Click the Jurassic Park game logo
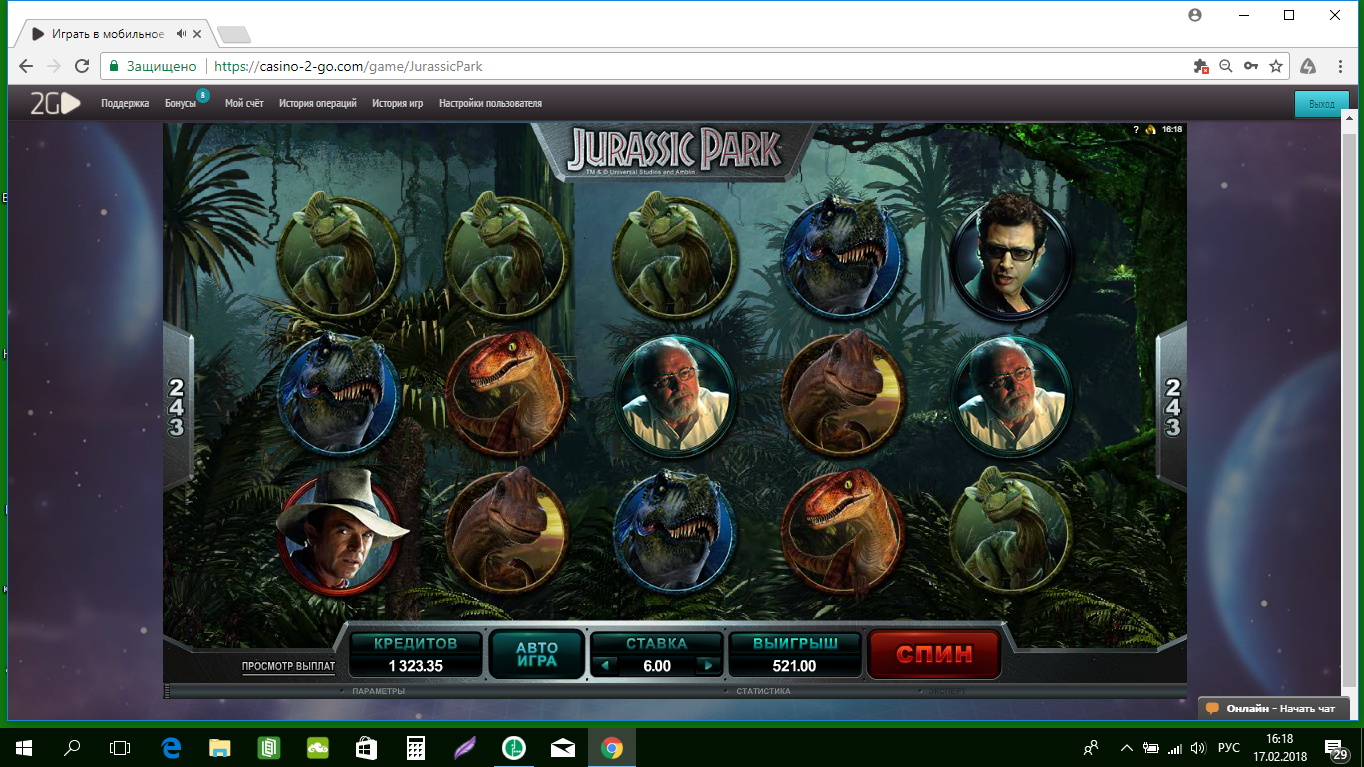 pos(674,151)
